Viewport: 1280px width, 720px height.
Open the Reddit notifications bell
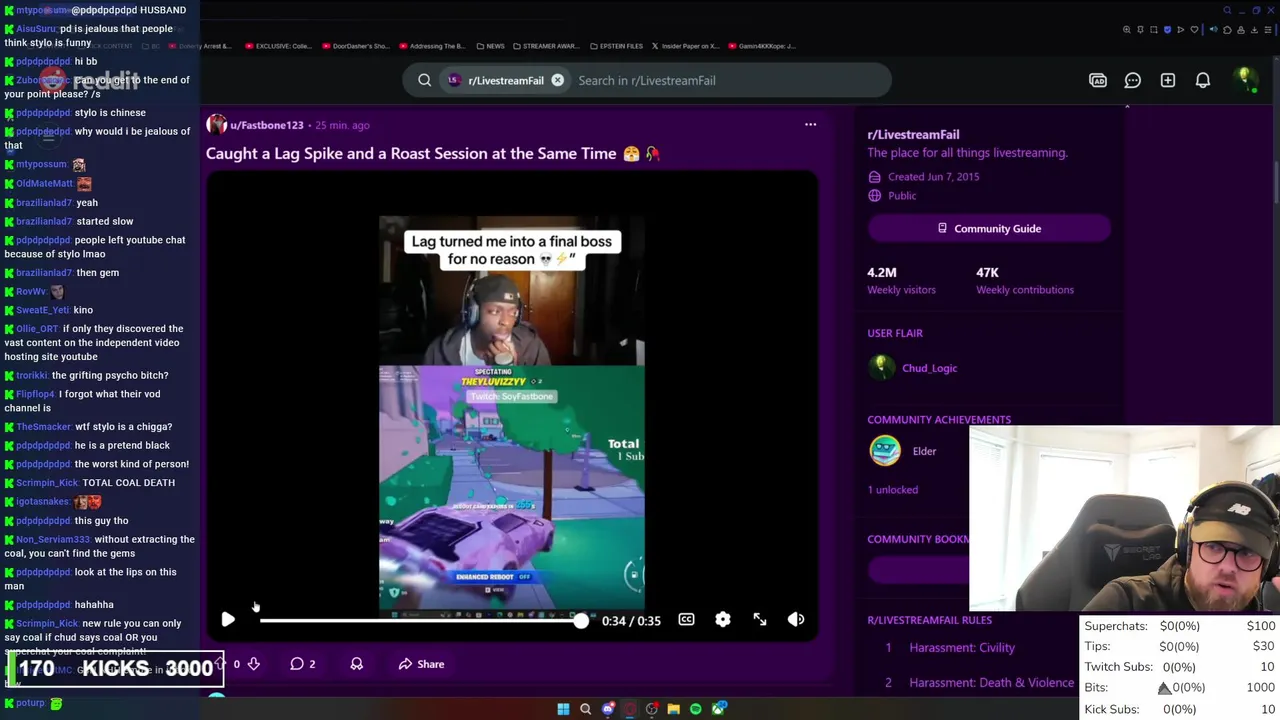[1203, 80]
